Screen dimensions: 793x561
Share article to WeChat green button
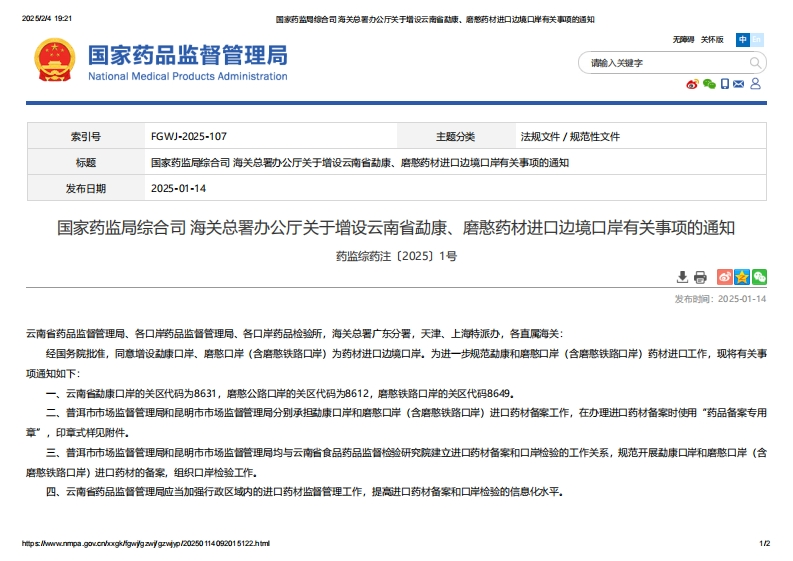click(759, 277)
